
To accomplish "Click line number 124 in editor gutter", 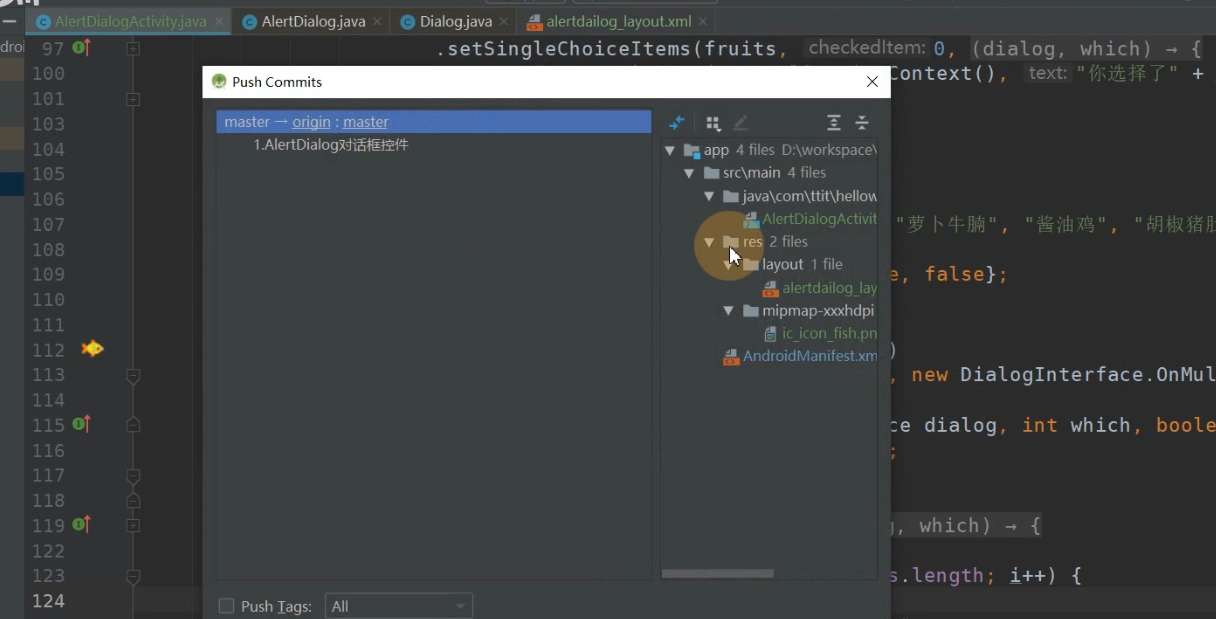I will click(48, 601).
